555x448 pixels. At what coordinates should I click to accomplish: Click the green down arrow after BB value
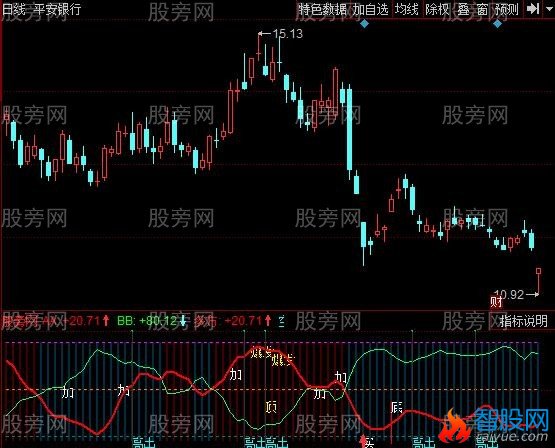coord(183,321)
